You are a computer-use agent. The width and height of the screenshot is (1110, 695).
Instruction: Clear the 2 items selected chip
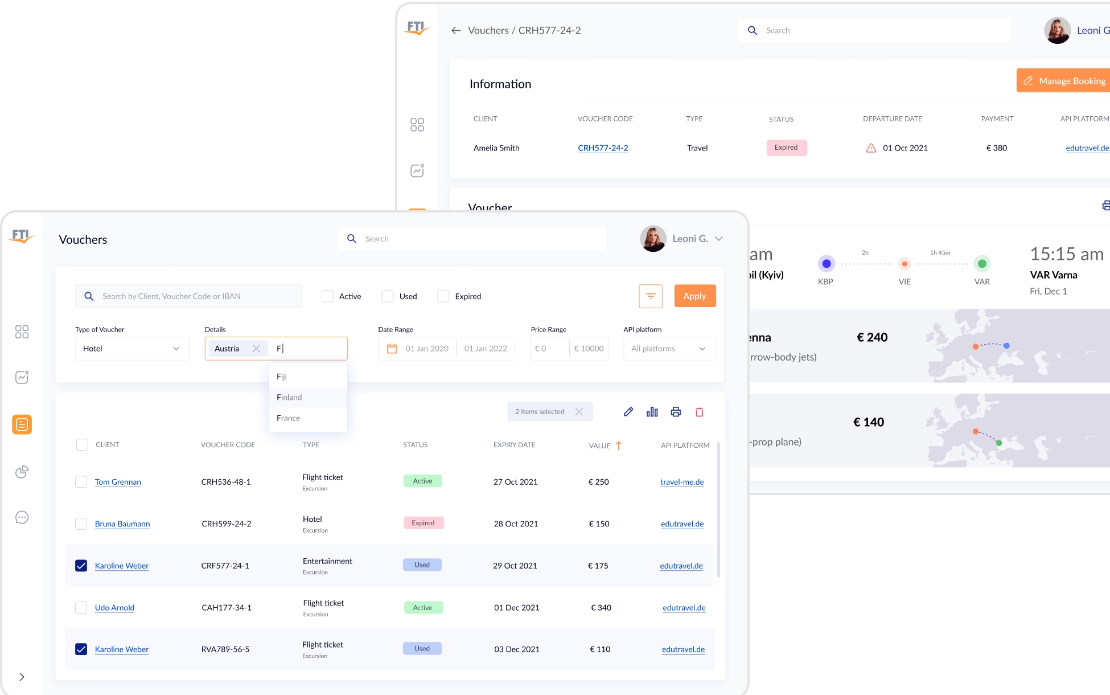click(579, 411)
